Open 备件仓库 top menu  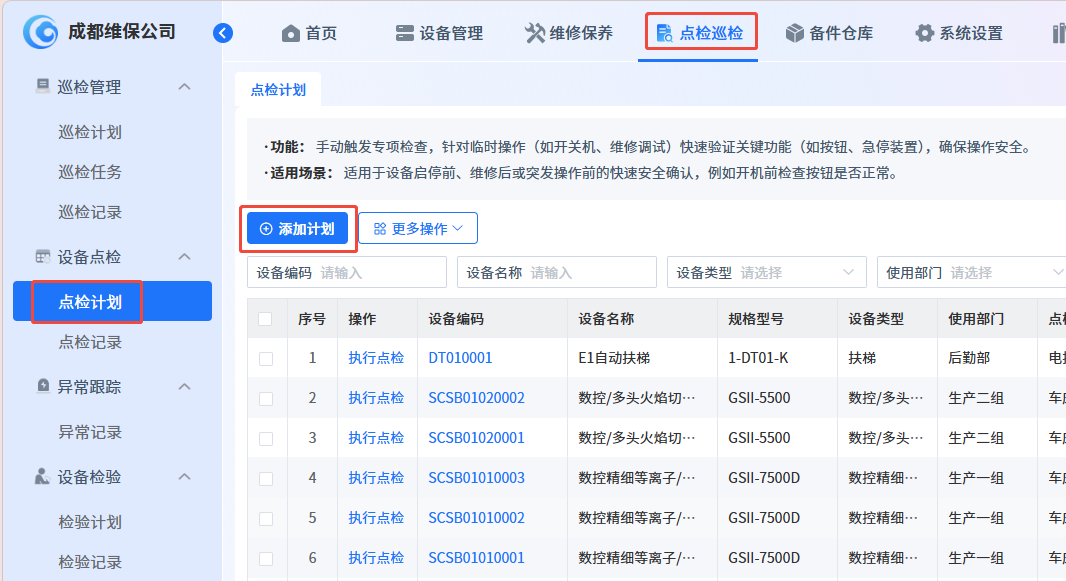[829, 33]
